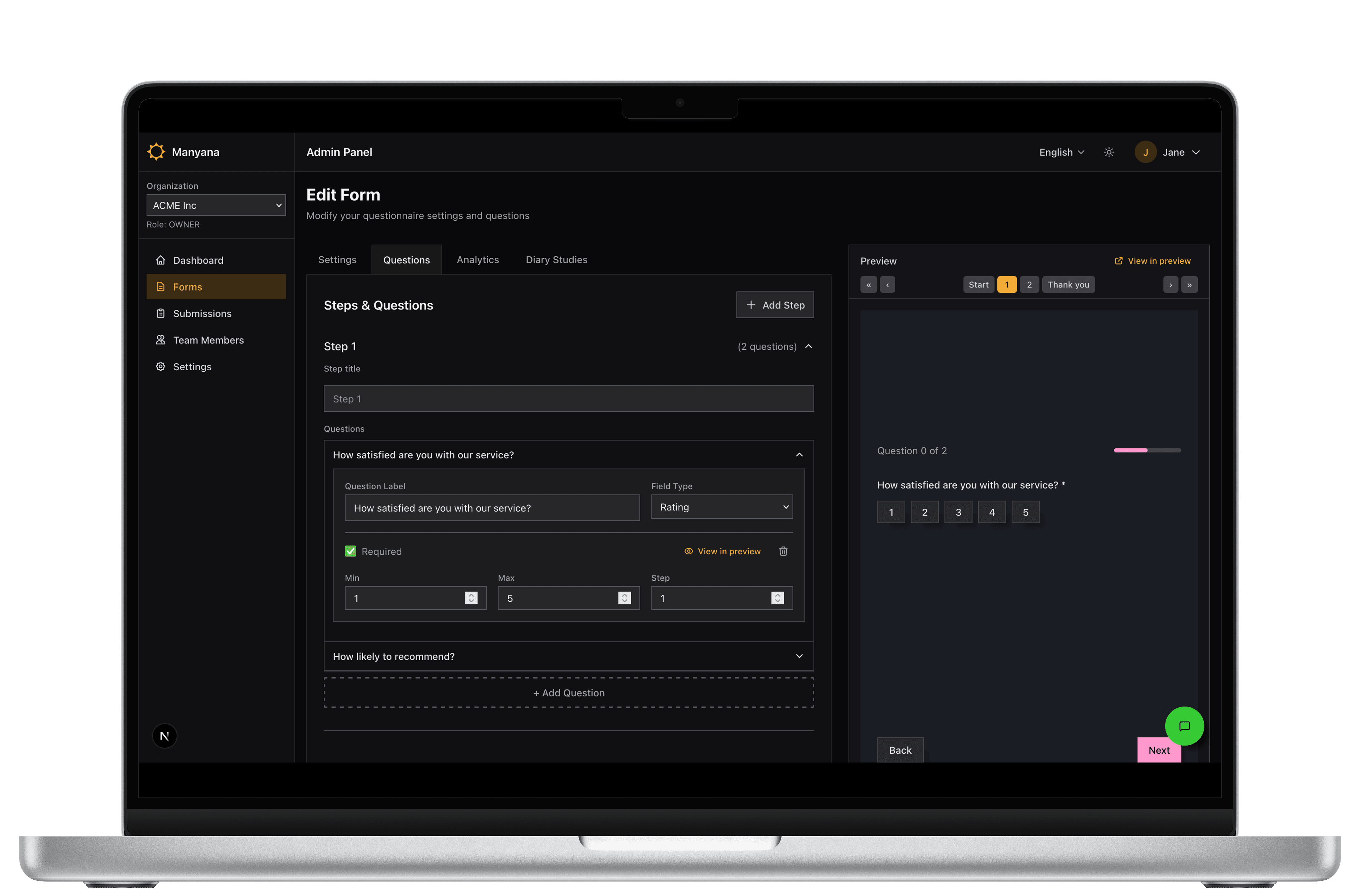The image size is (1360, 896).
Task: Open the ACME Inc organization selector
Action: click(x=216, y=205)
